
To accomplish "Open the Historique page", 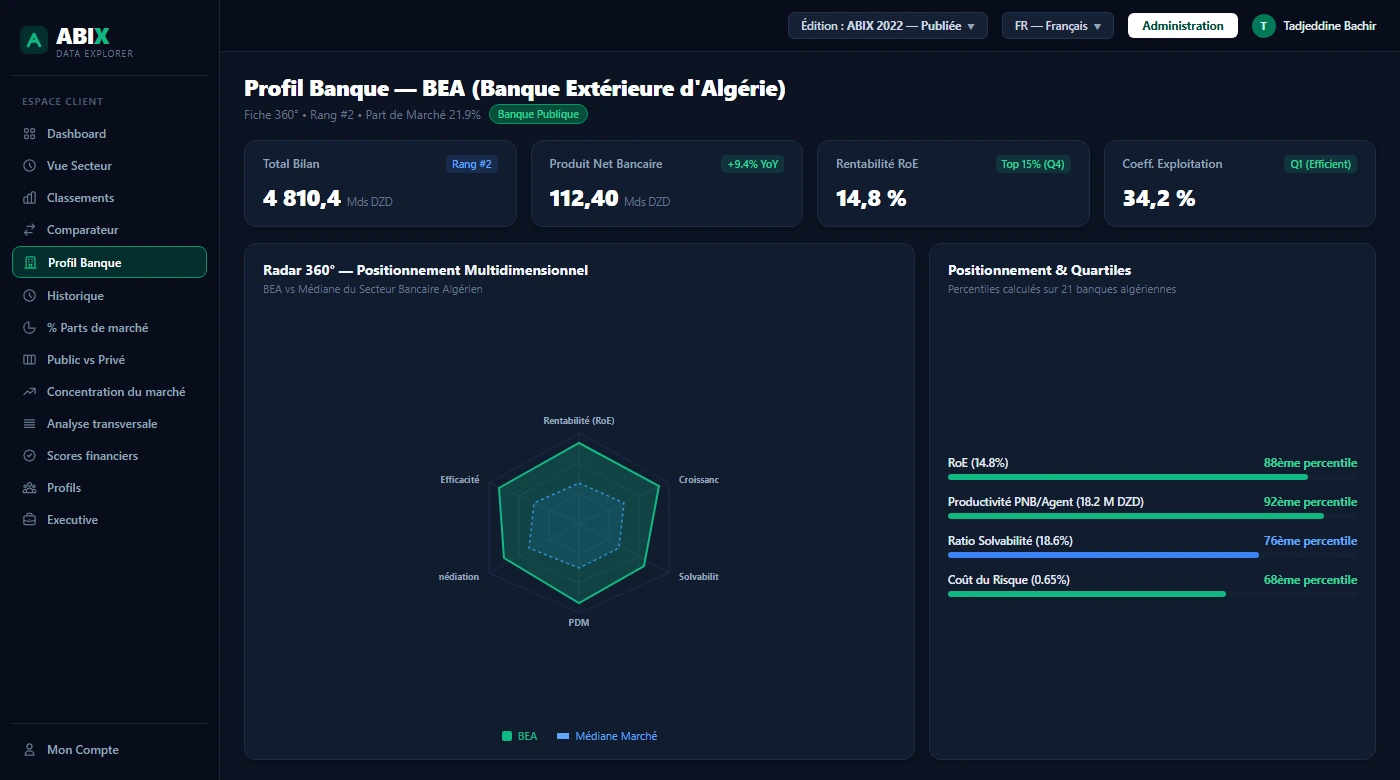I will pyautogui.click(x=110, y=296).
